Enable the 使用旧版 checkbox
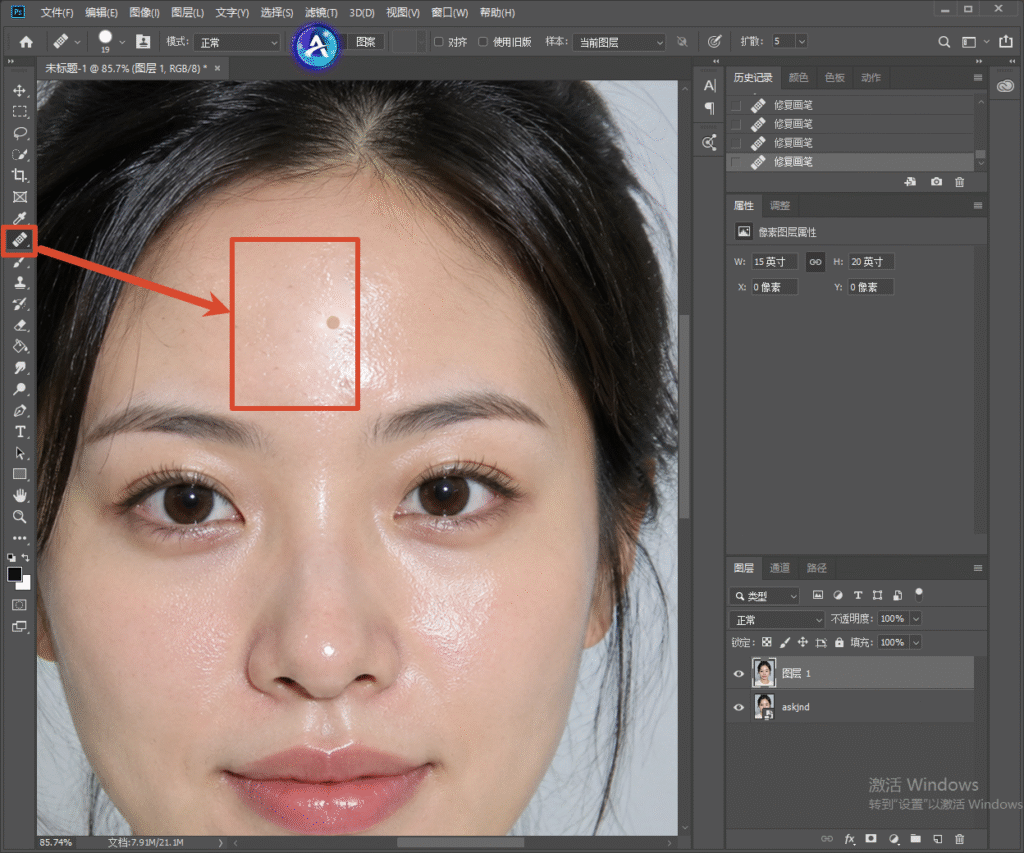The width and height of the screenshot is (1024, 853). coord(483,42)
